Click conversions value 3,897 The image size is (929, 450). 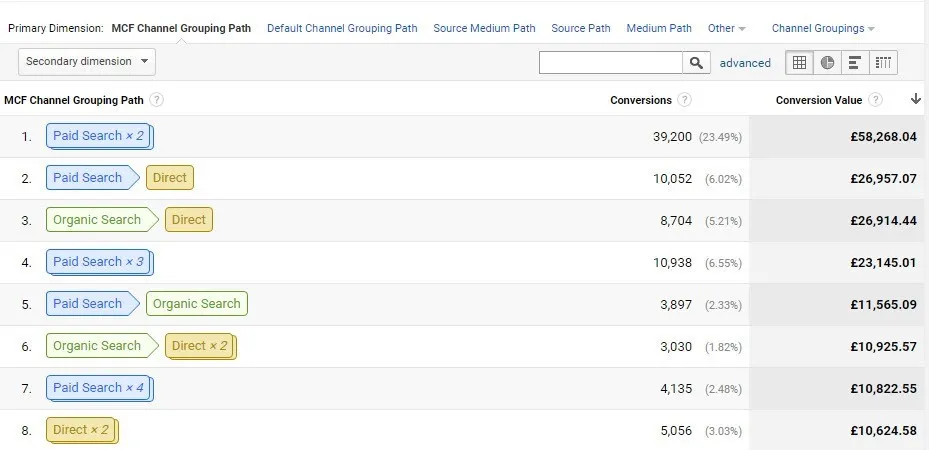[x=676, y=305]
